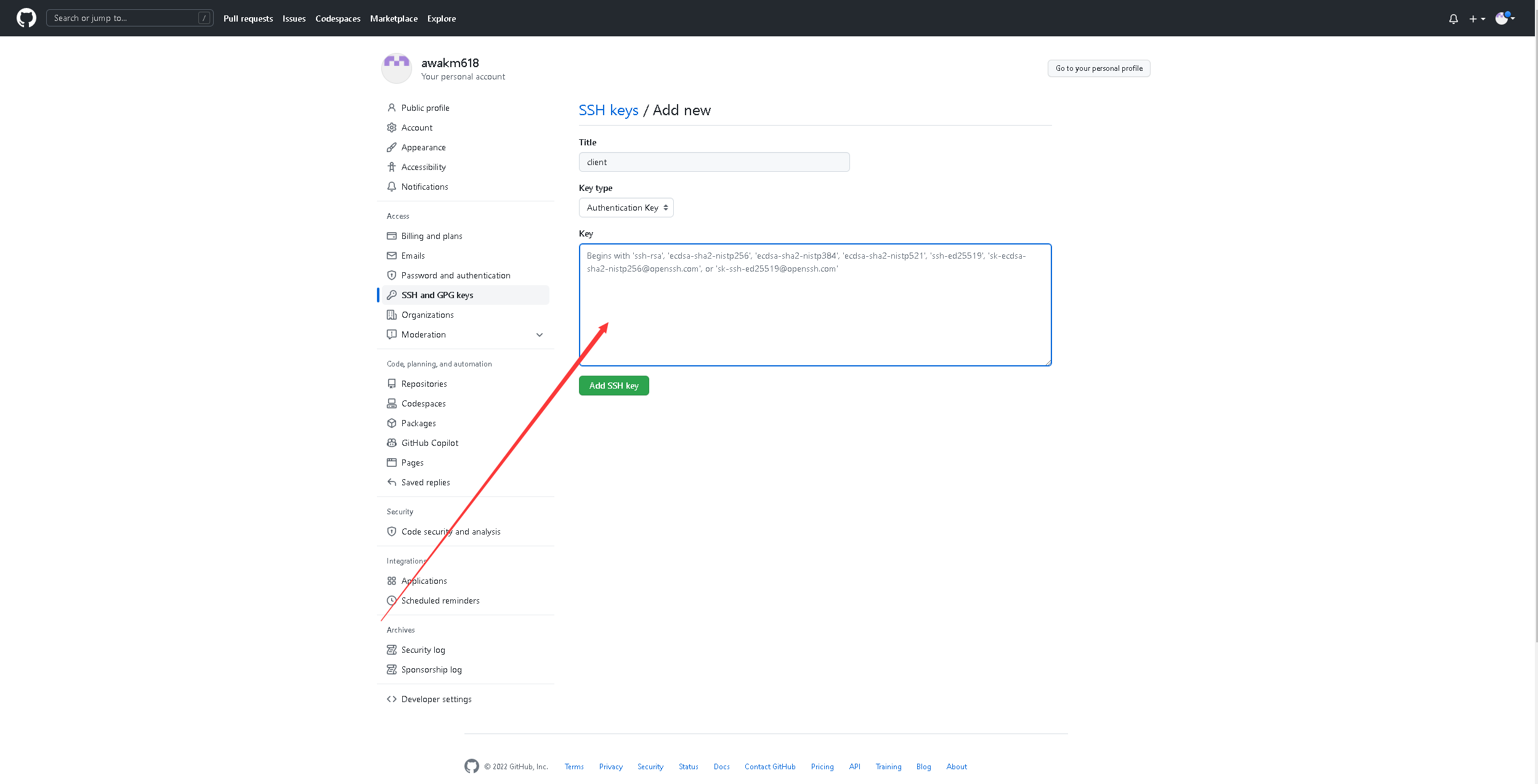Click the footer GitHub logo icon

(x=472, y=766)
